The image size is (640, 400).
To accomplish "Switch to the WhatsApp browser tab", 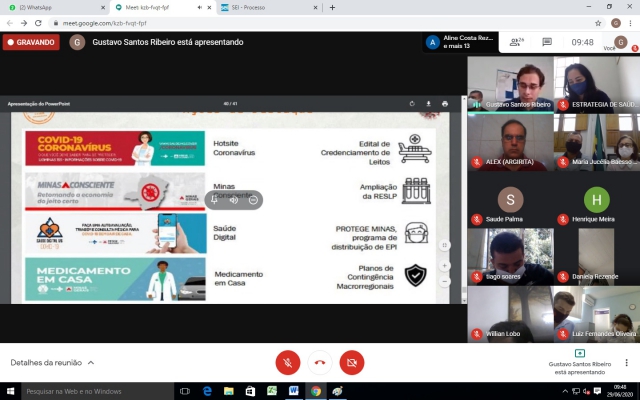I will click(x=56, y=7).
